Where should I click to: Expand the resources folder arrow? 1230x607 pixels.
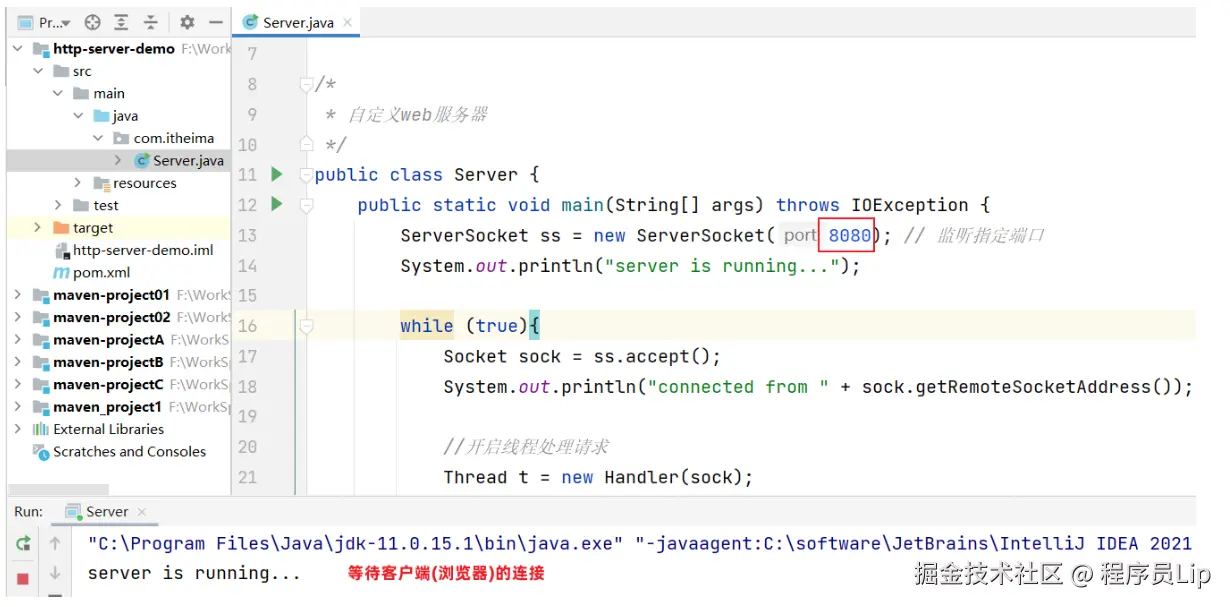tap(79, 183)
